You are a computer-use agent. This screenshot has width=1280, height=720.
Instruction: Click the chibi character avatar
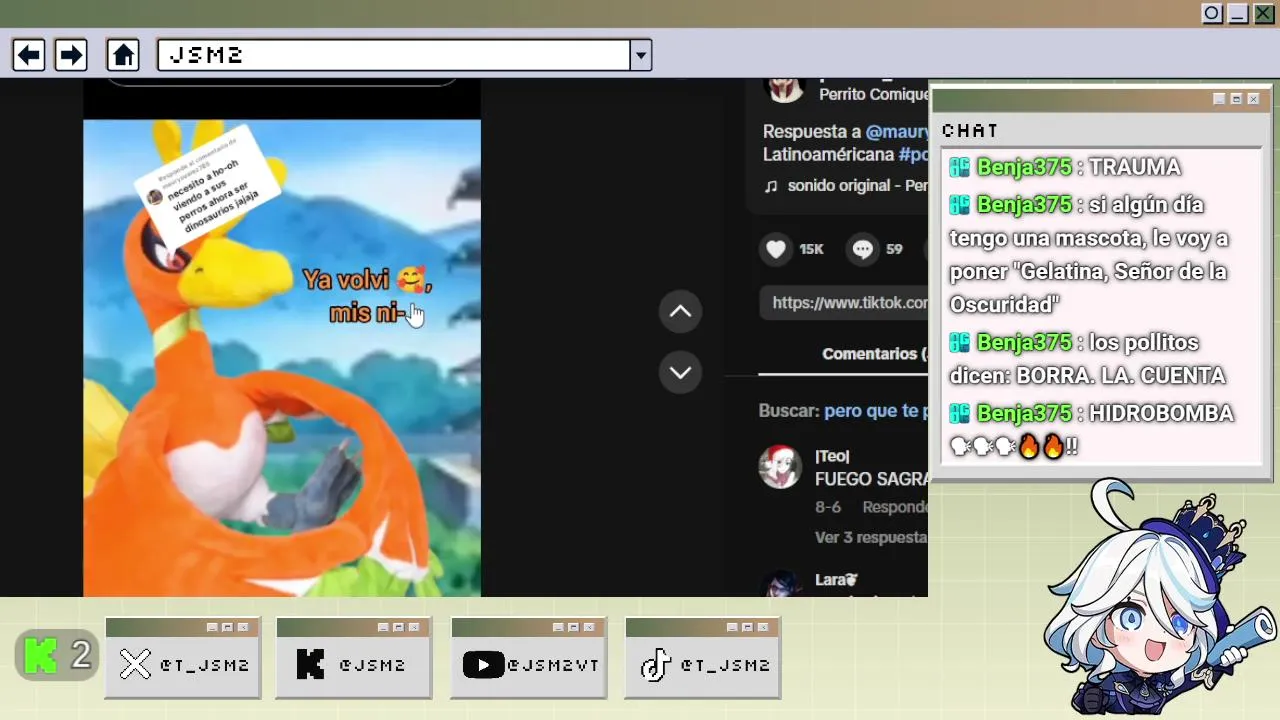[1160, 596]
